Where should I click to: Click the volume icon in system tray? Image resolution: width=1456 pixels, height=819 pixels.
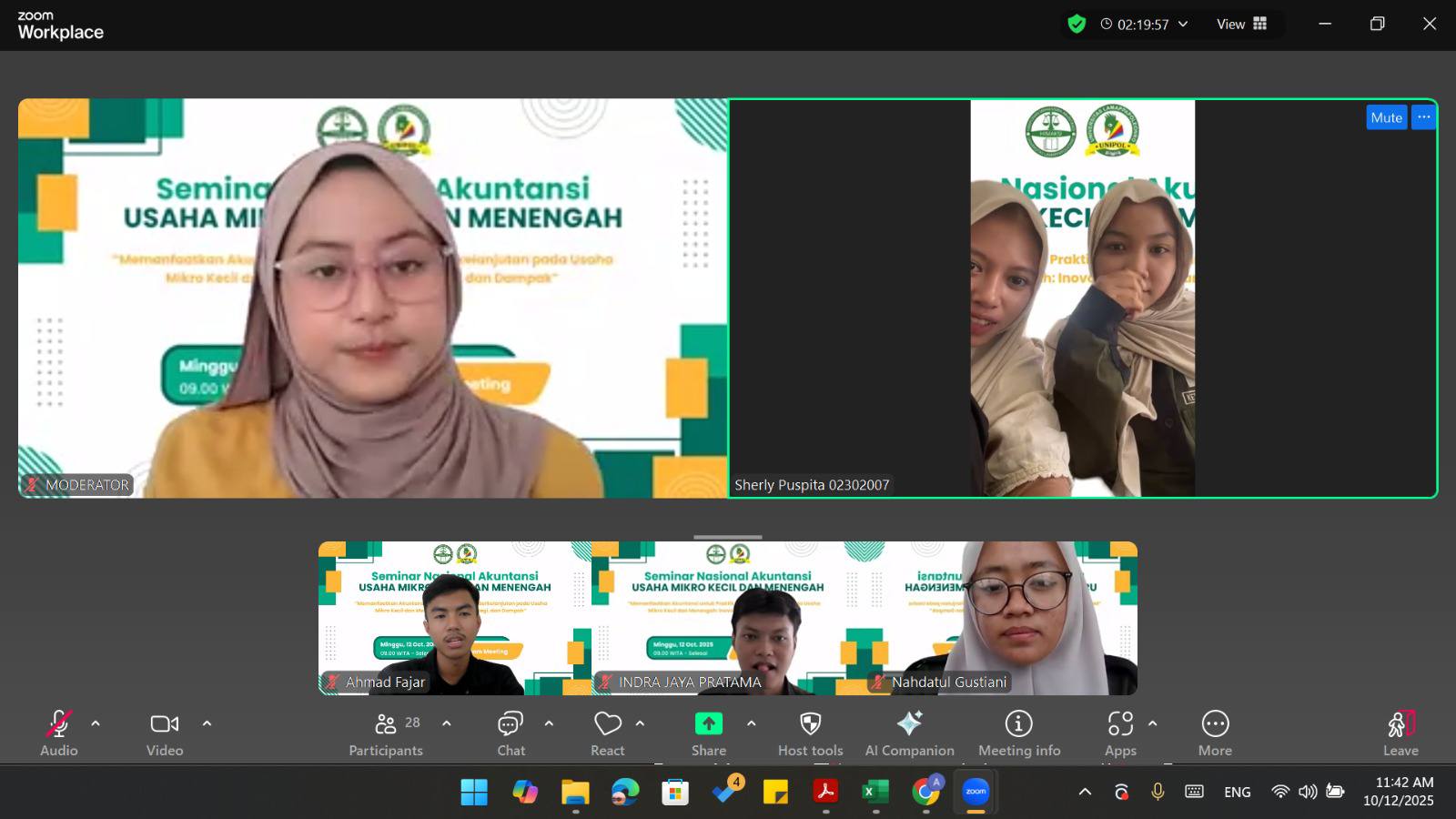(x=1308, y=792)
